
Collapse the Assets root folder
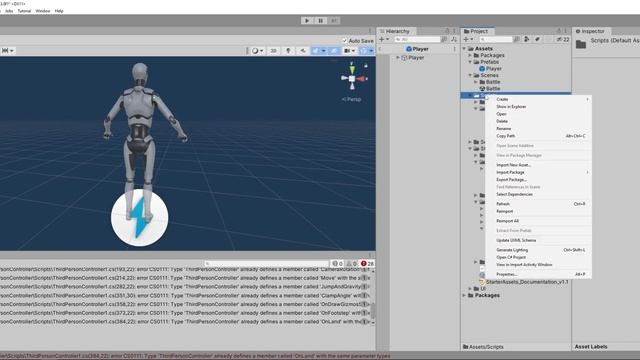464,49
